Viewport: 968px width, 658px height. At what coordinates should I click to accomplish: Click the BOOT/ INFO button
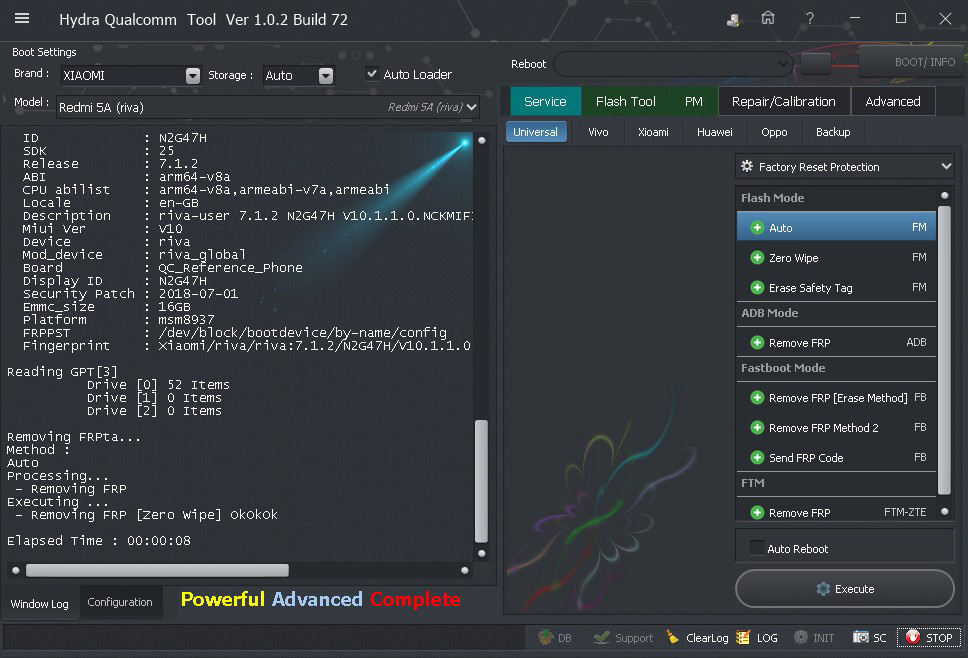point(911,62)
